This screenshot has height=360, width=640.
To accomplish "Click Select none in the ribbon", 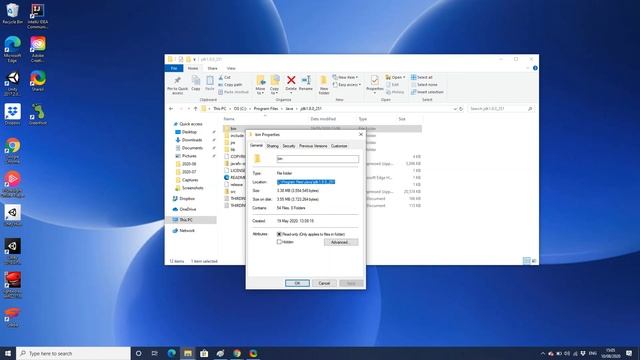I will click(424, 84).
